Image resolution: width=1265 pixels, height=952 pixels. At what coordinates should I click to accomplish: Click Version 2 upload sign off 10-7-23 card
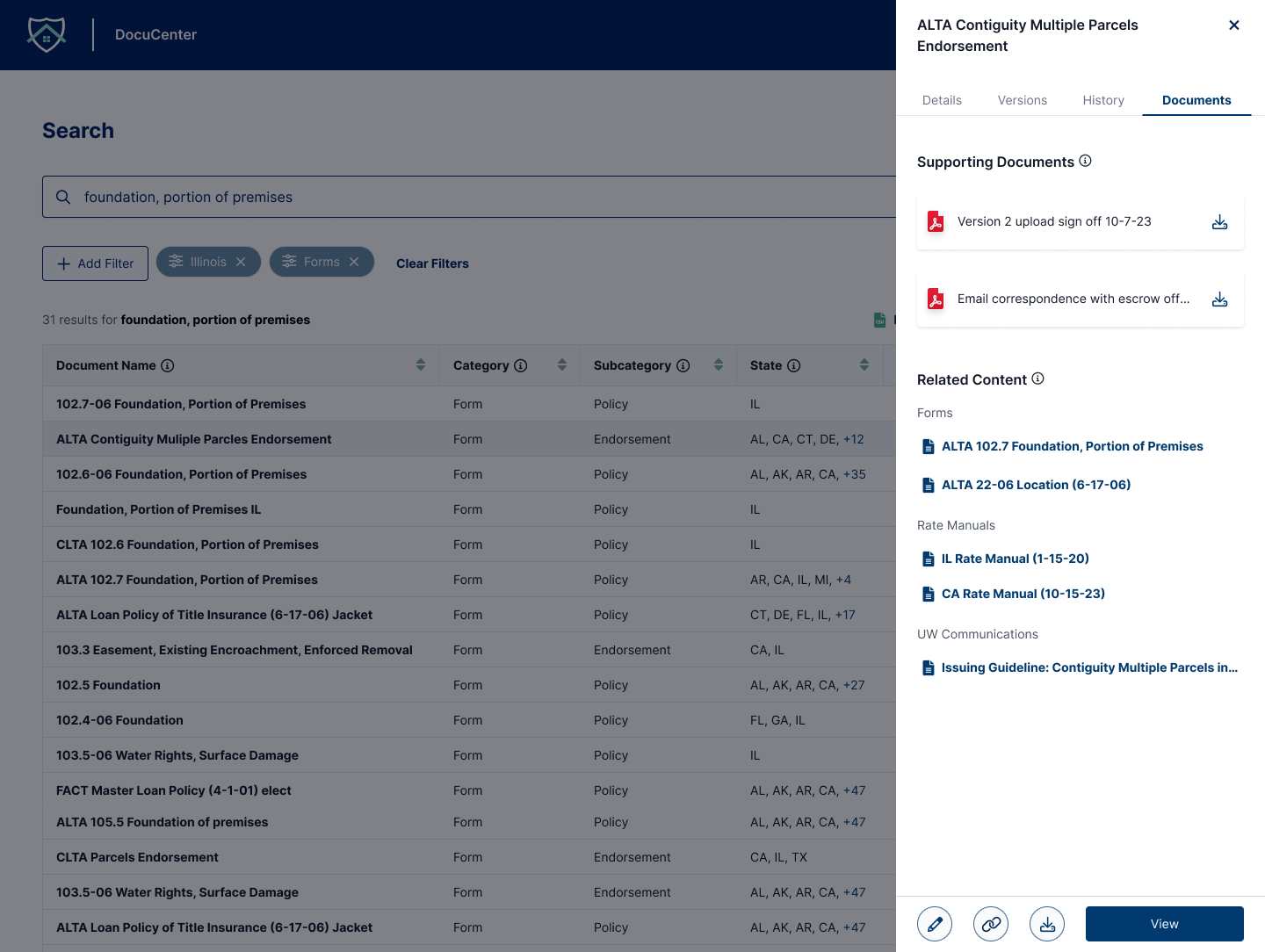point(1081,222)
